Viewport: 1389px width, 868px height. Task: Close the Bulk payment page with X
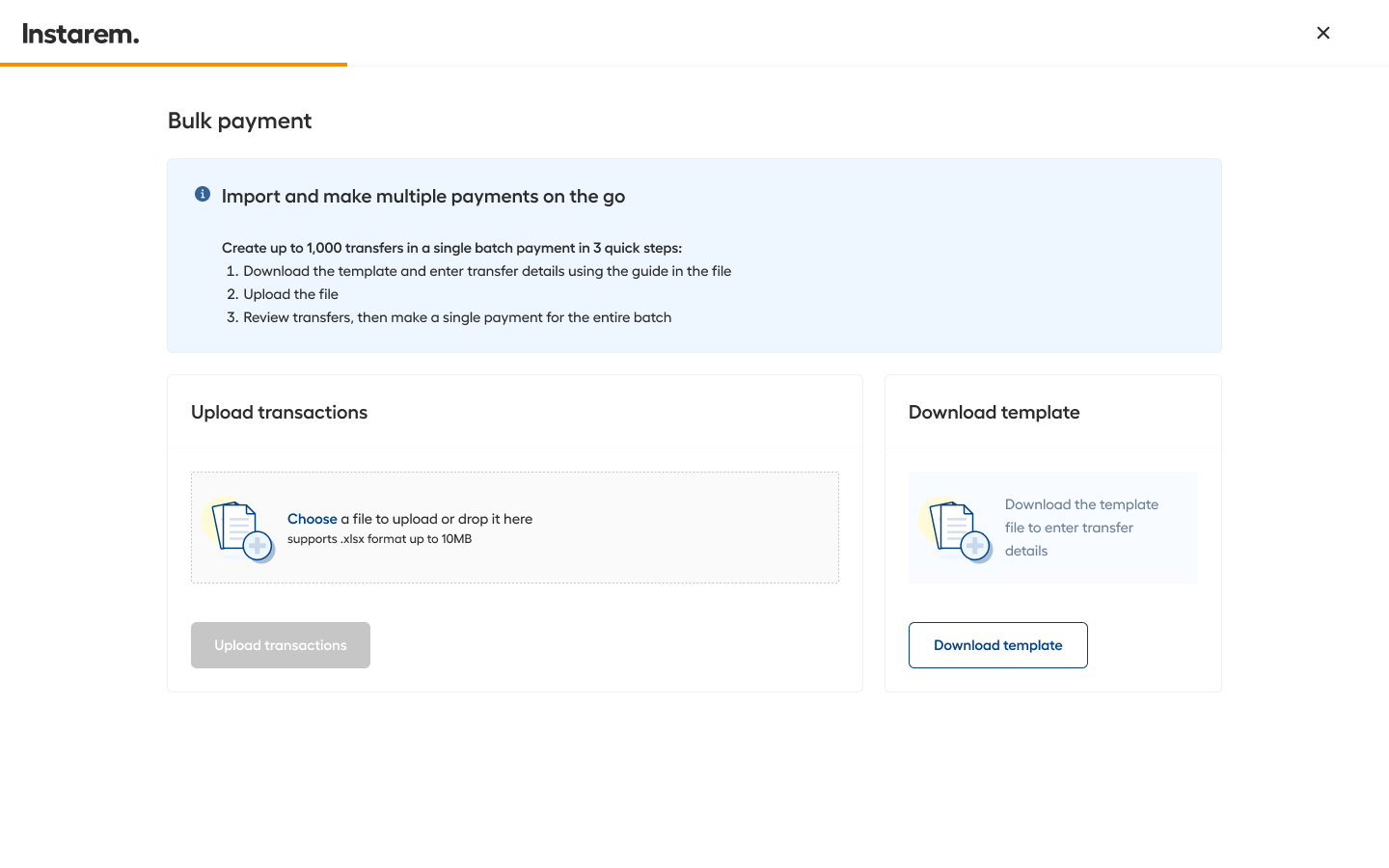coord(1323,33)
